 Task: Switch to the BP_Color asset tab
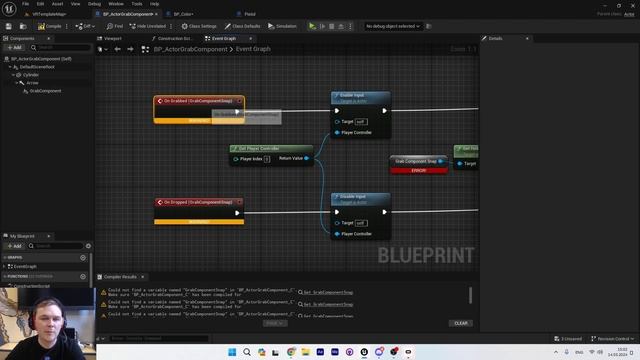click(x=183, y=14)
